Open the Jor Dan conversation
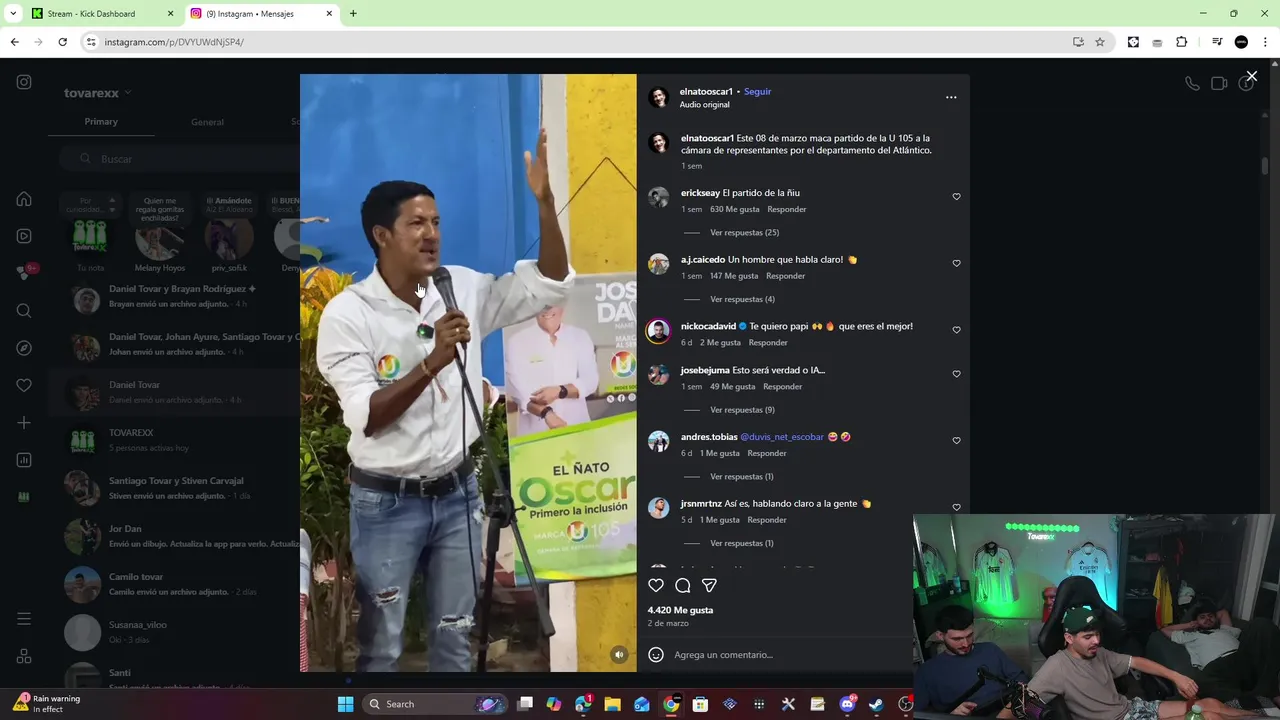This screenshot has height=720, width=1280. point(175,536)
